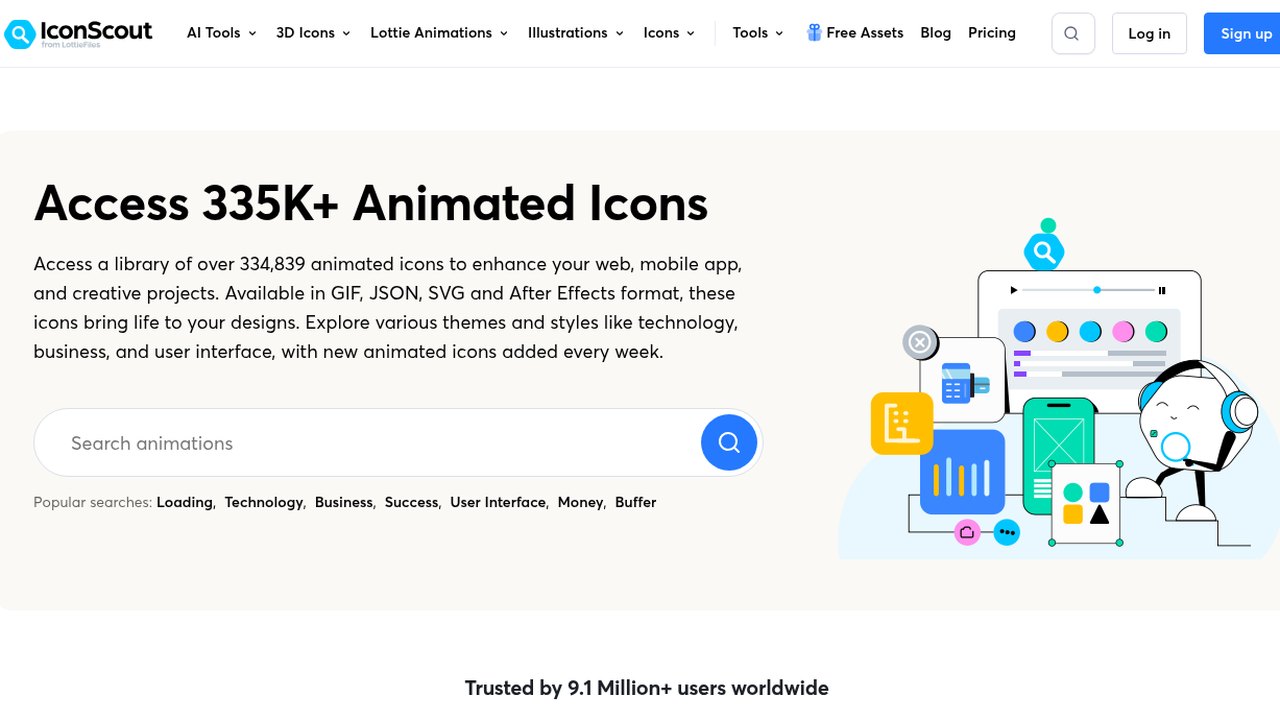The height and width of the screenshot is (720, 1280).
Task: Choose the Business popular search
Action: (344, 502)
